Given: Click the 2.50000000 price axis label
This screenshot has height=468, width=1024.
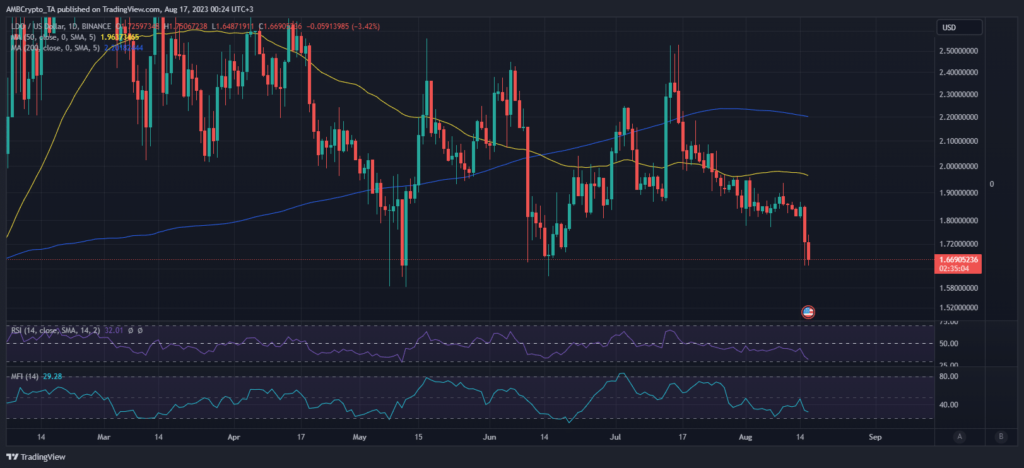Looking at the screenshot, I should (958, 50).
